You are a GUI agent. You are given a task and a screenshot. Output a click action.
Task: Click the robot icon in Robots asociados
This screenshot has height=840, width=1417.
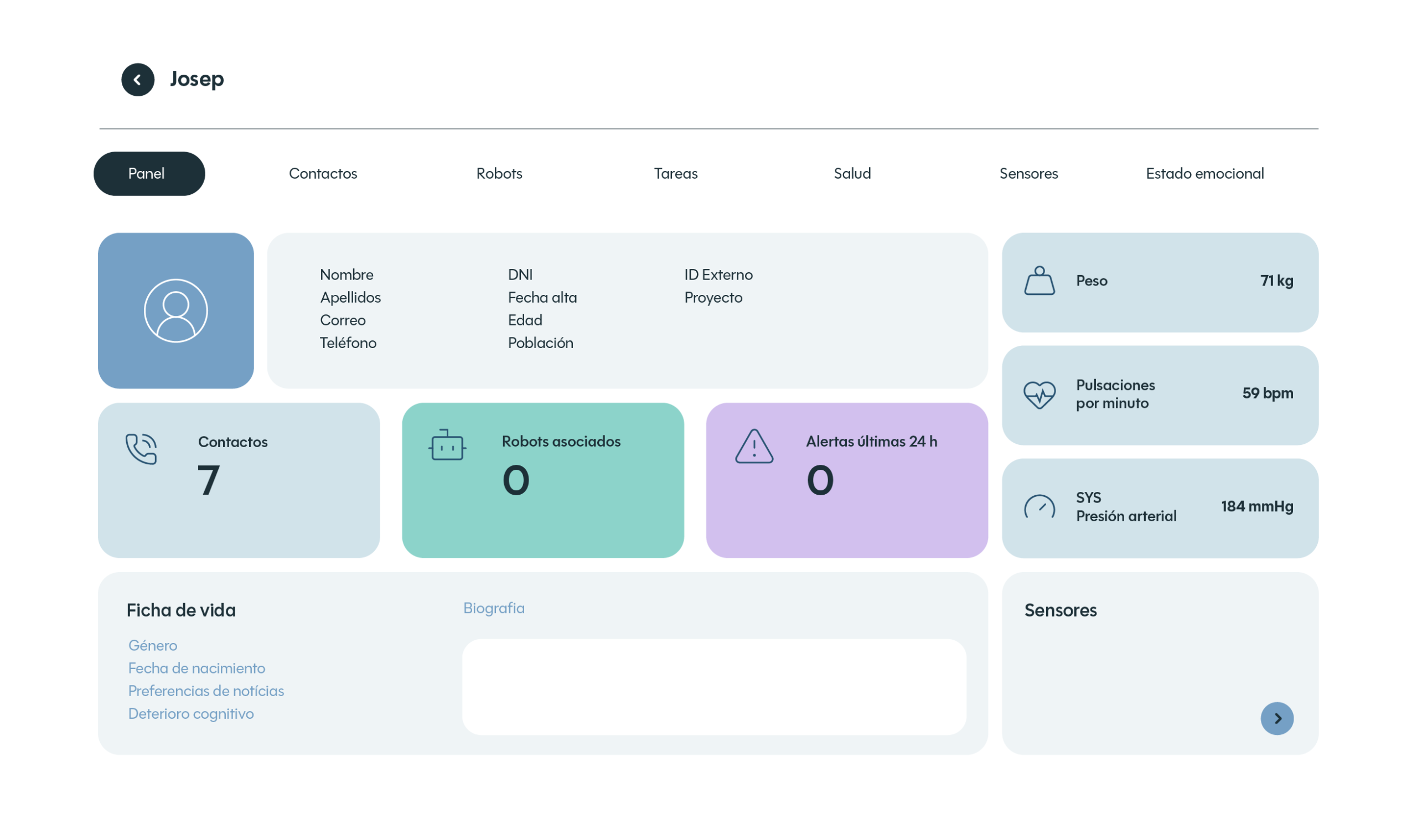pyautogui.click(x=447, y=445)
